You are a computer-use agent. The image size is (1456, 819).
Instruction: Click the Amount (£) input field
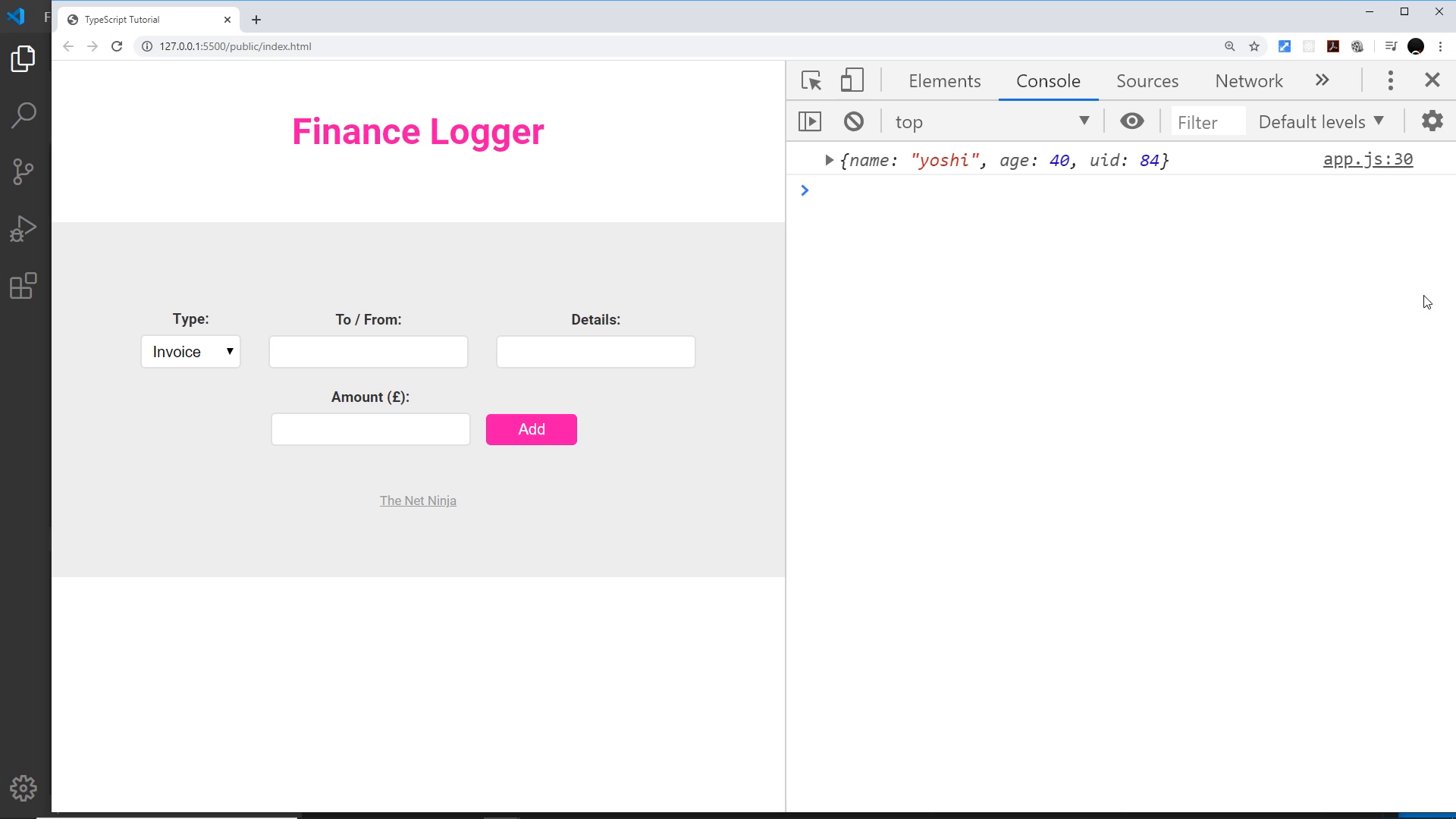click(x=371, y=429)
